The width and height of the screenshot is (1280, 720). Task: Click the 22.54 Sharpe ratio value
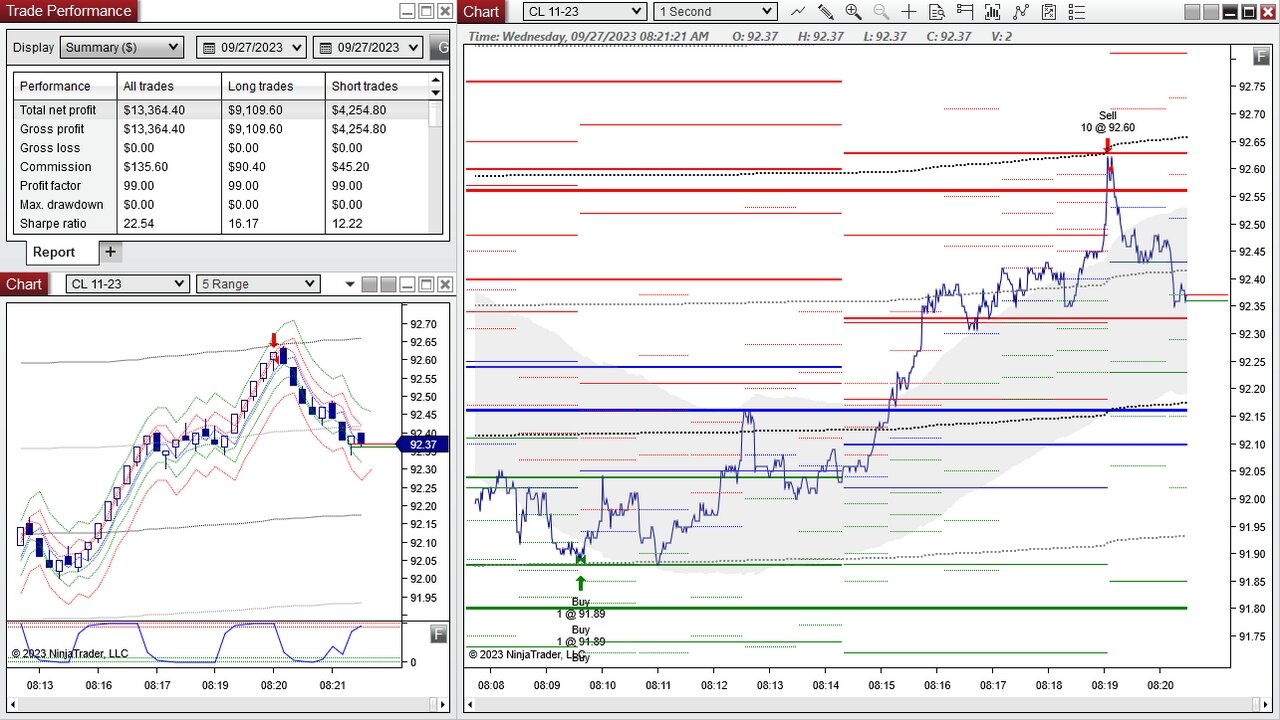(x=139, y=224)
